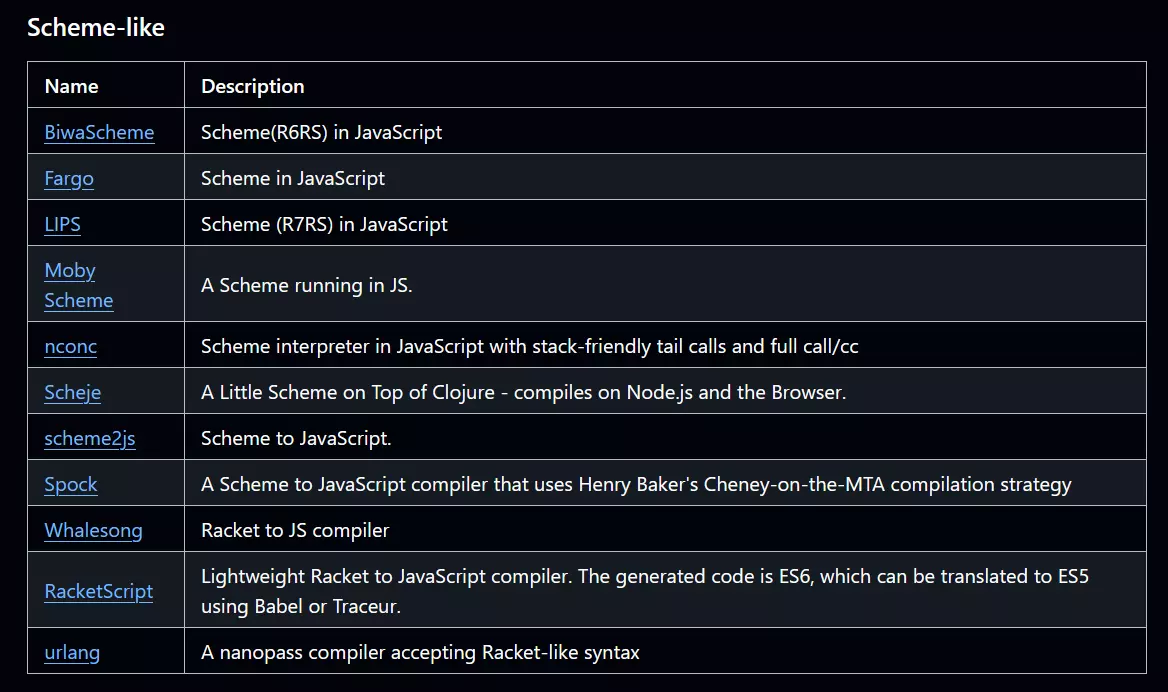Click the 'Scheme to JavaScript.' description cell
This screenshot has height=692, width=1168.
(x=665, y=437)
